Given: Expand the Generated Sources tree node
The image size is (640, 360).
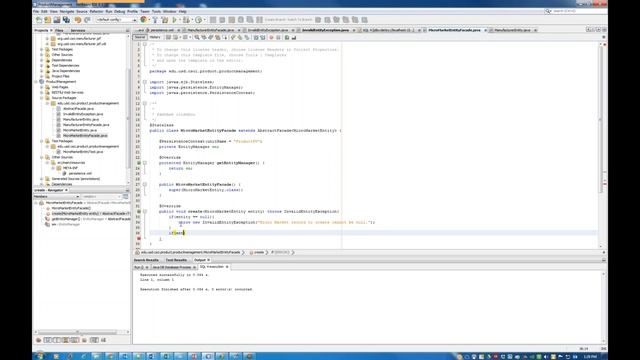Looking at the screenshot, I should click(x=42, y=179).
